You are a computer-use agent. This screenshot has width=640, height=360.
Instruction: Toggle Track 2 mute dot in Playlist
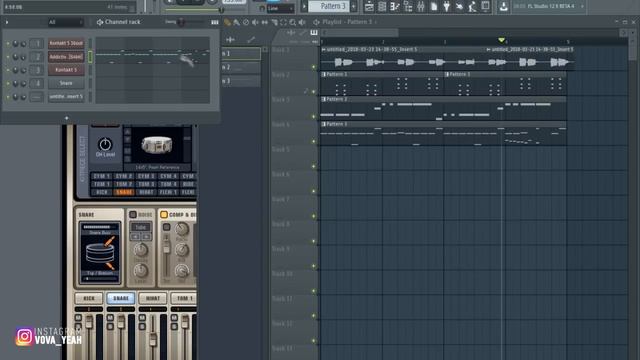pyautogui.click(x=314, y=91)
